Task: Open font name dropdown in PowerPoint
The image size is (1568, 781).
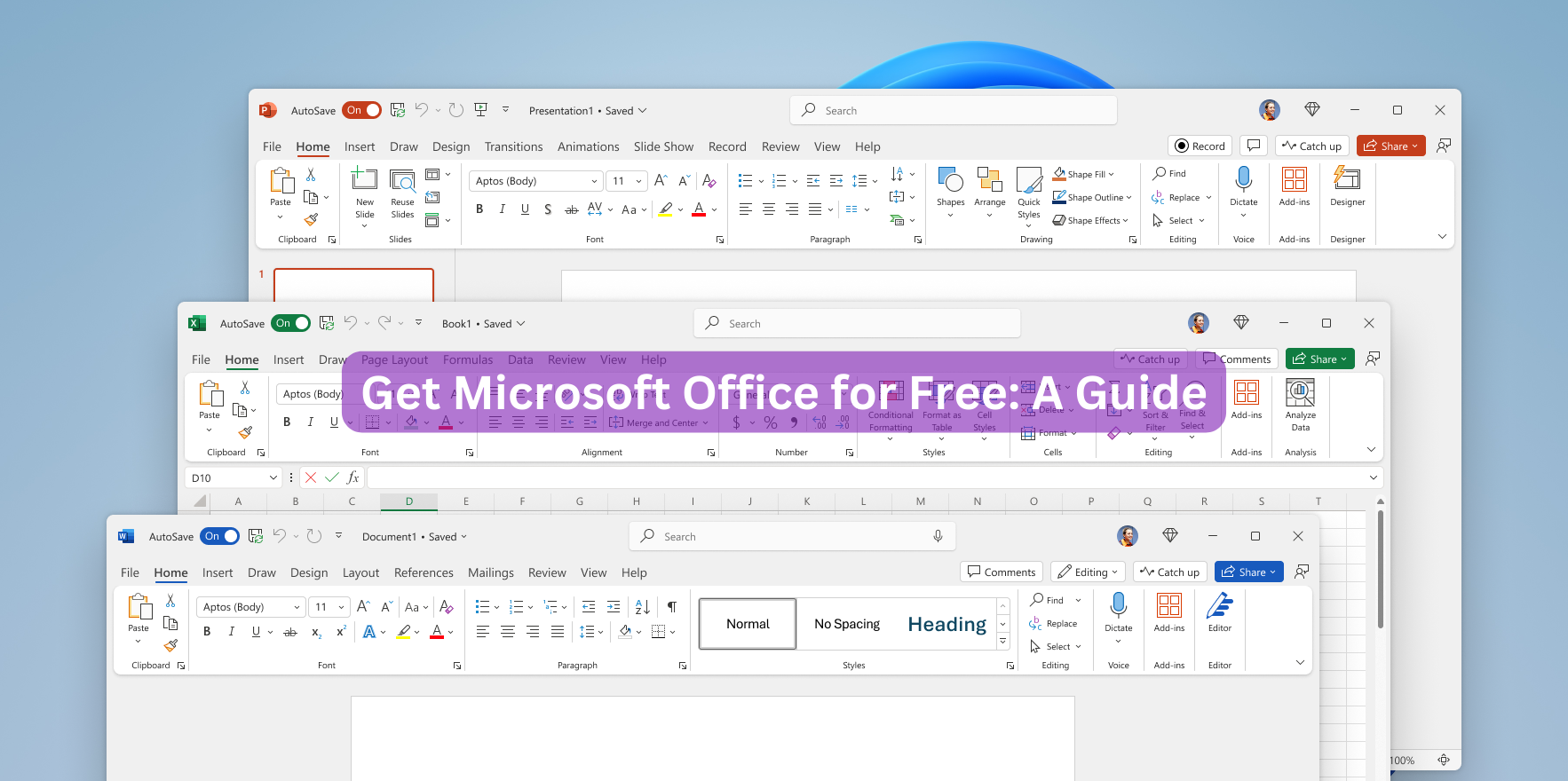Action: (594, 181)
